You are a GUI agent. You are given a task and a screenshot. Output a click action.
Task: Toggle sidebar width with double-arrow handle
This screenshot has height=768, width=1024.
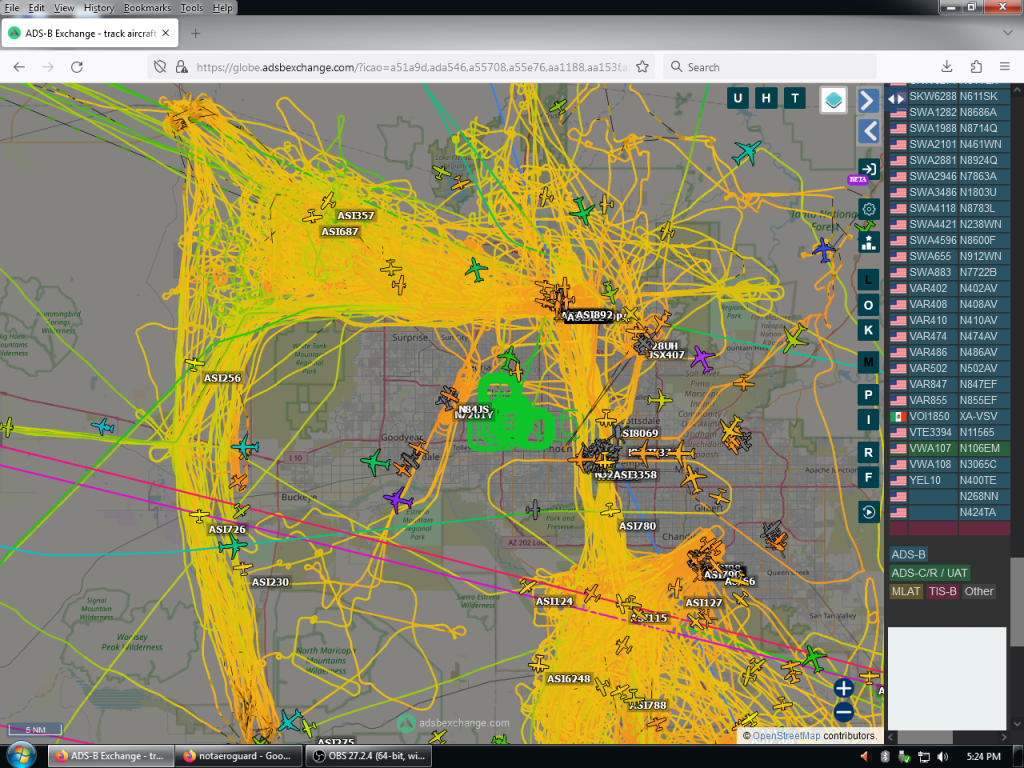(896, 99)
